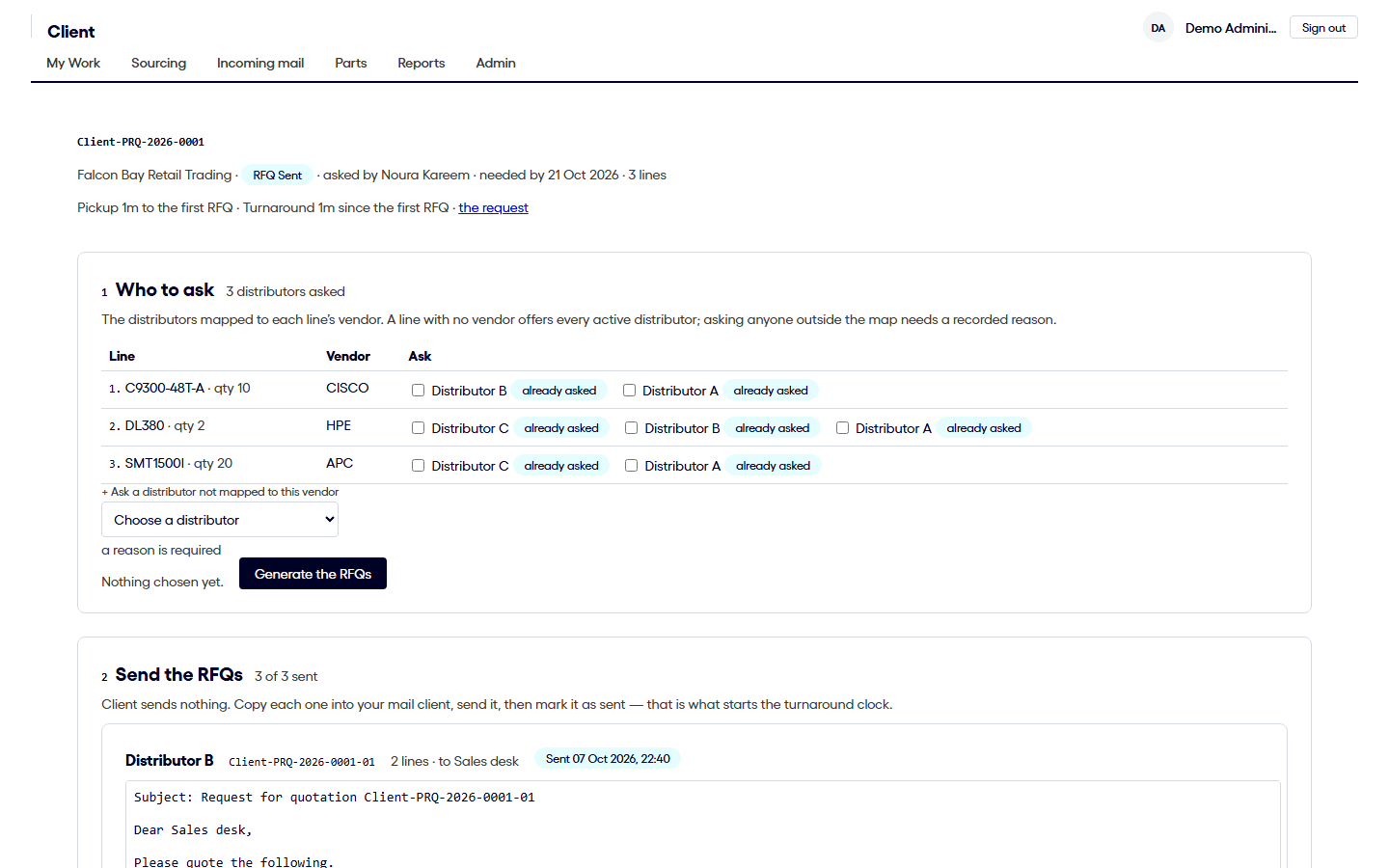Open the Parts menu item
Viewport: 1389px width, 868px height.
pyautogui.click(x=351, y=63)
